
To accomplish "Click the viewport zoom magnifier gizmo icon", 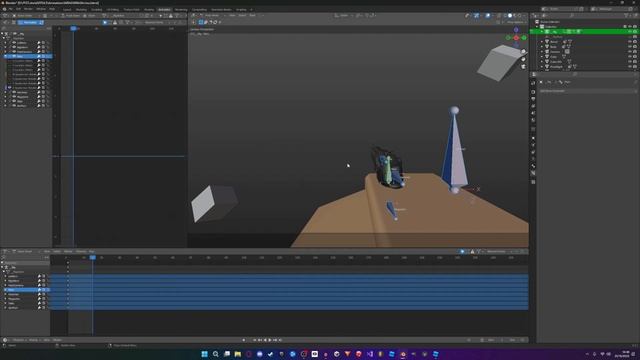I will [523, 52].
